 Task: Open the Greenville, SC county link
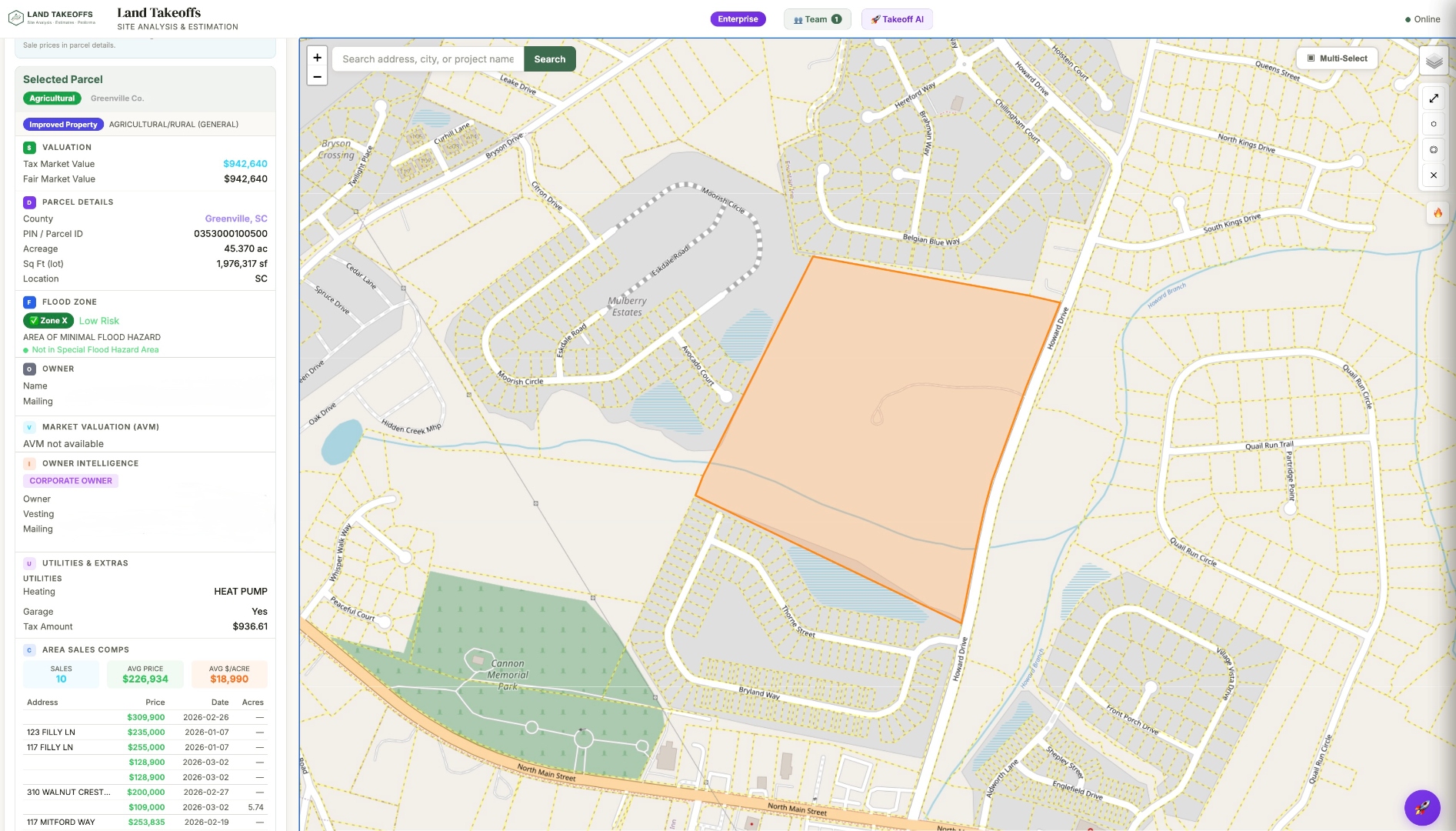tap(235, 219)
